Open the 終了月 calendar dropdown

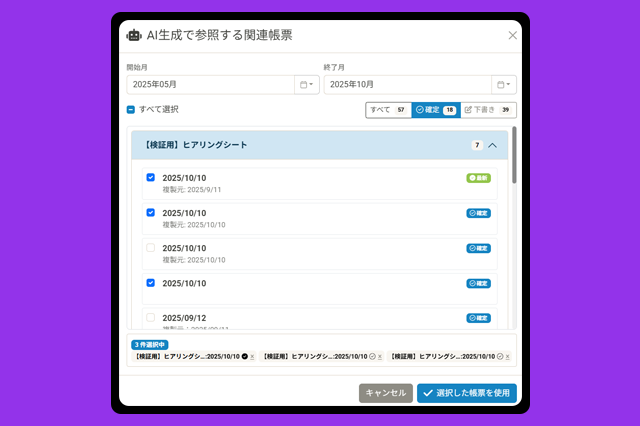[x=504, y=84]
